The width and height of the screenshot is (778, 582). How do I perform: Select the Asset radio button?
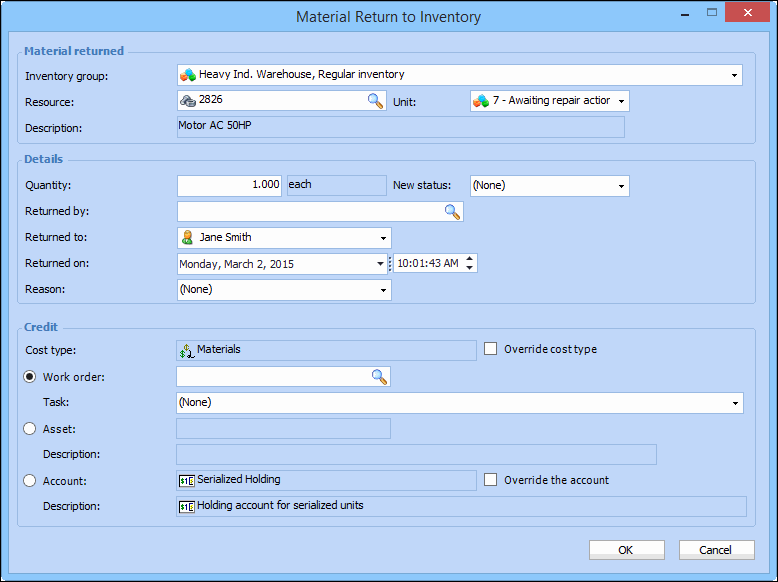[30, 429]
